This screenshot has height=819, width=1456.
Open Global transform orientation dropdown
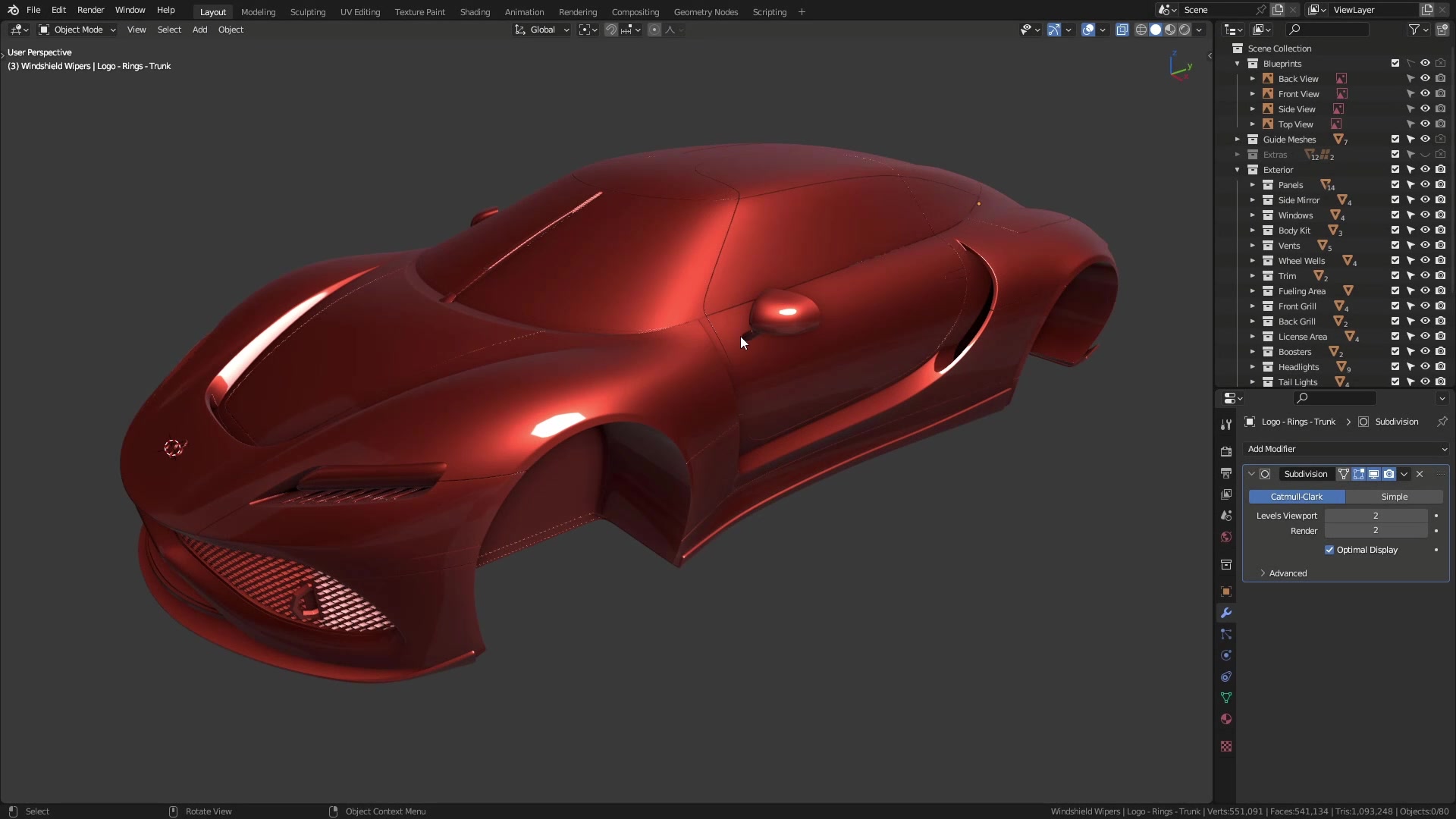pyautogui.click(x=541, y=30)
